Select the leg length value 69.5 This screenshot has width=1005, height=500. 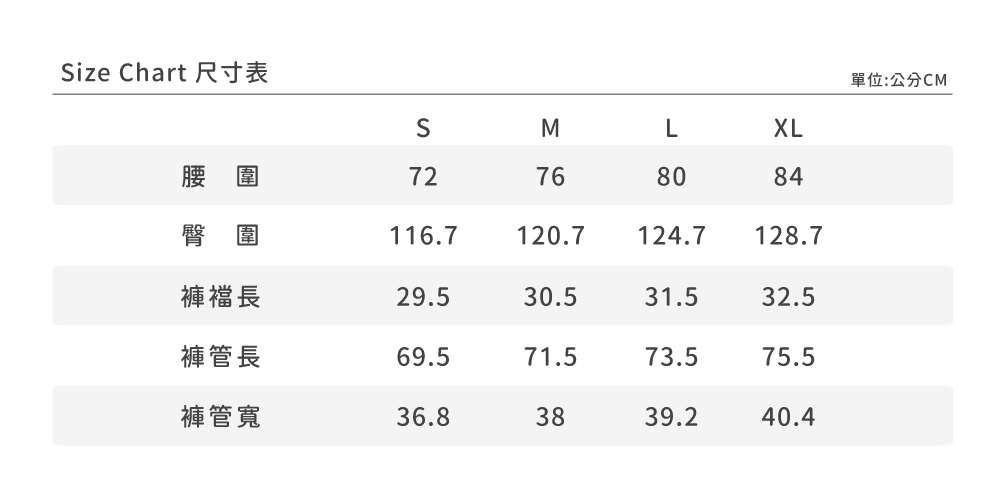423,357
